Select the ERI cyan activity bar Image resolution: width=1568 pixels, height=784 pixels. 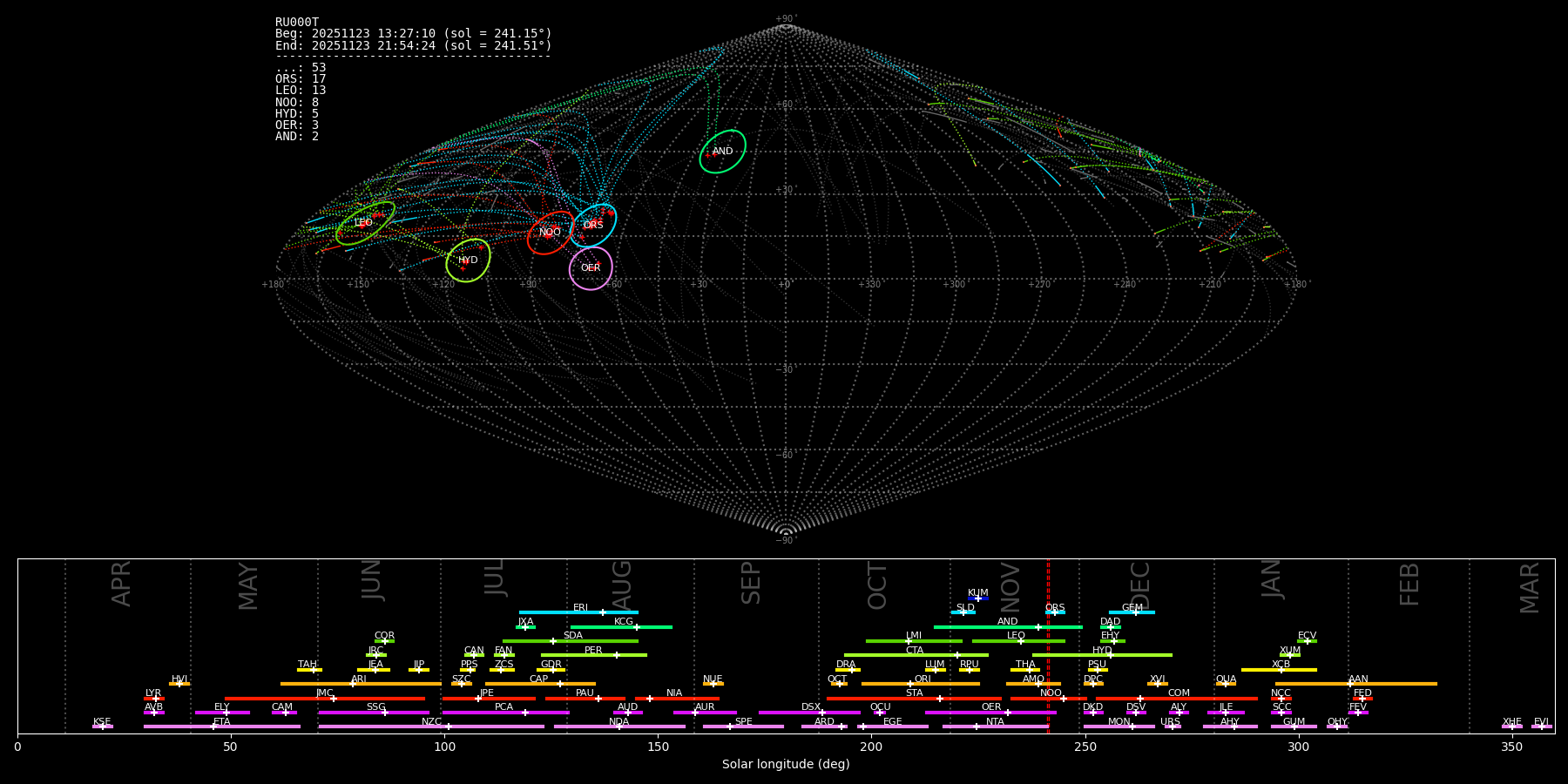pos(578,612)
